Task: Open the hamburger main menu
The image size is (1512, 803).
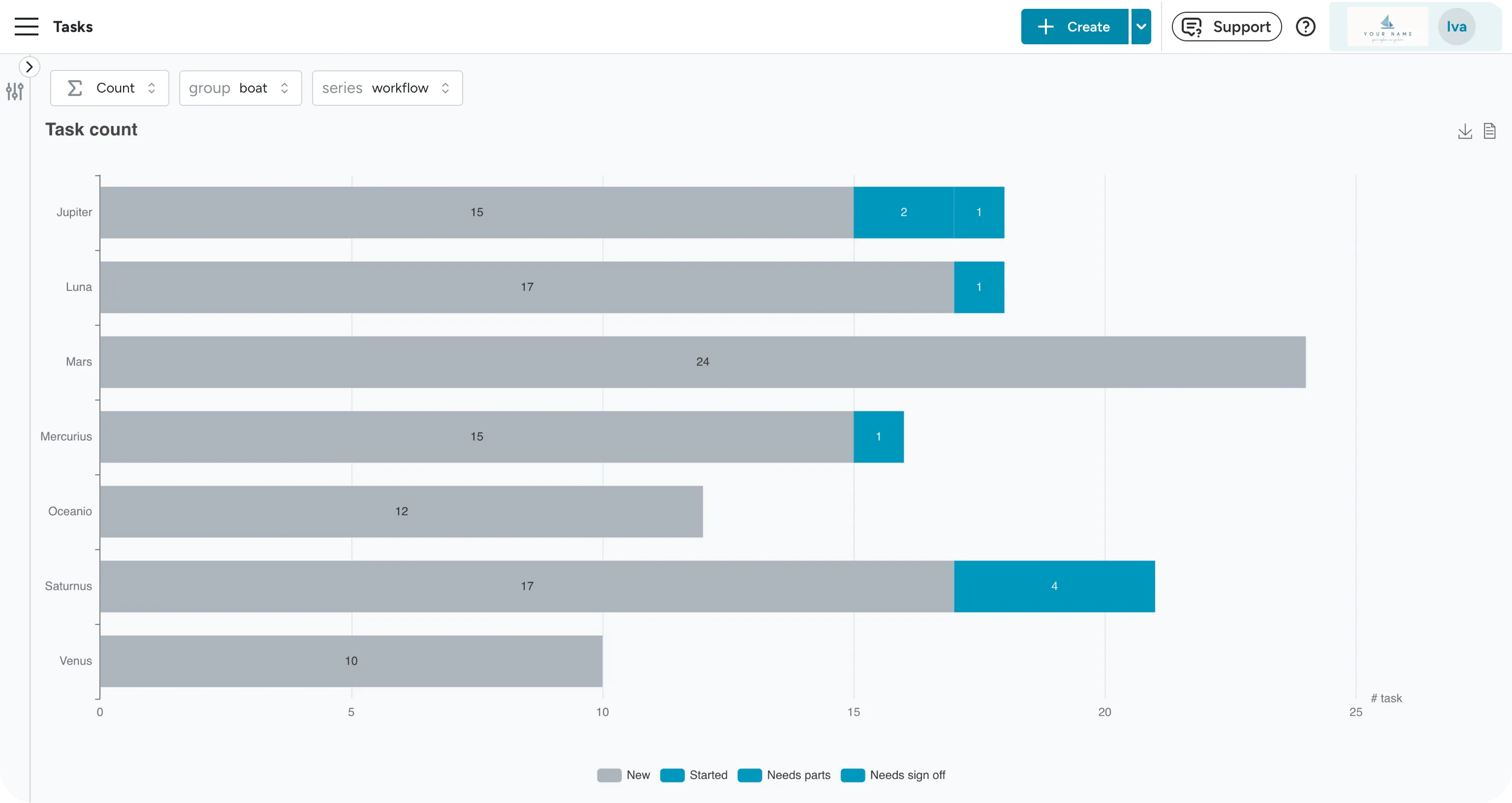Action: pos(27,27)
